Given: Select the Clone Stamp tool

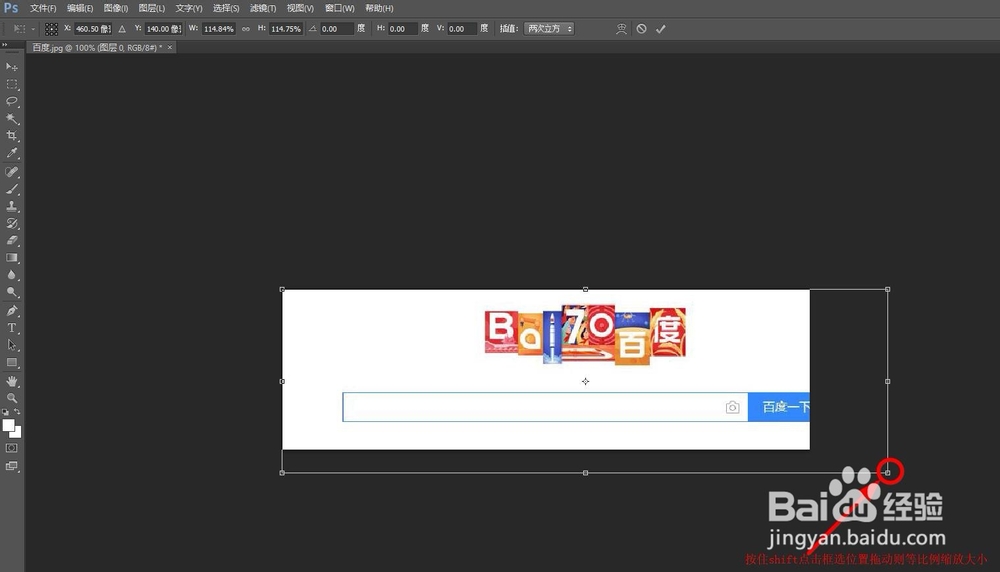Looking at the screenshot, I should click(x=11, y=206).
